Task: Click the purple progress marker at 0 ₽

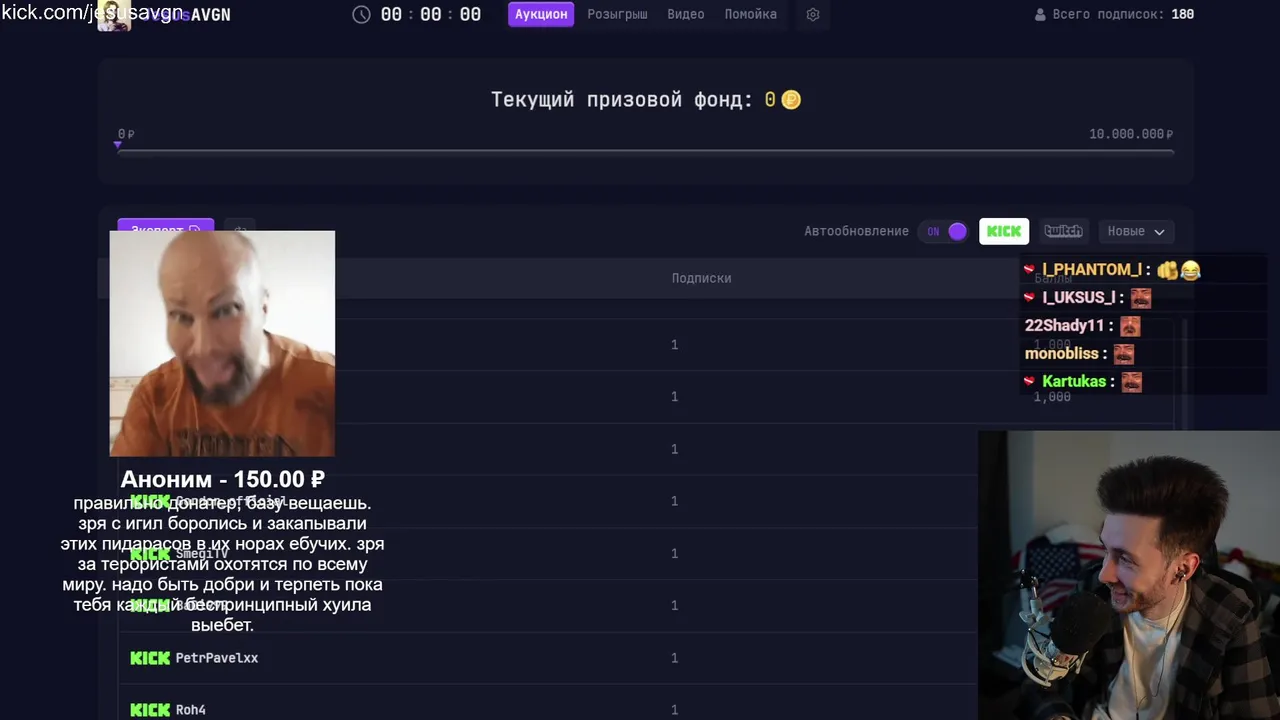Action: (118, 146)
